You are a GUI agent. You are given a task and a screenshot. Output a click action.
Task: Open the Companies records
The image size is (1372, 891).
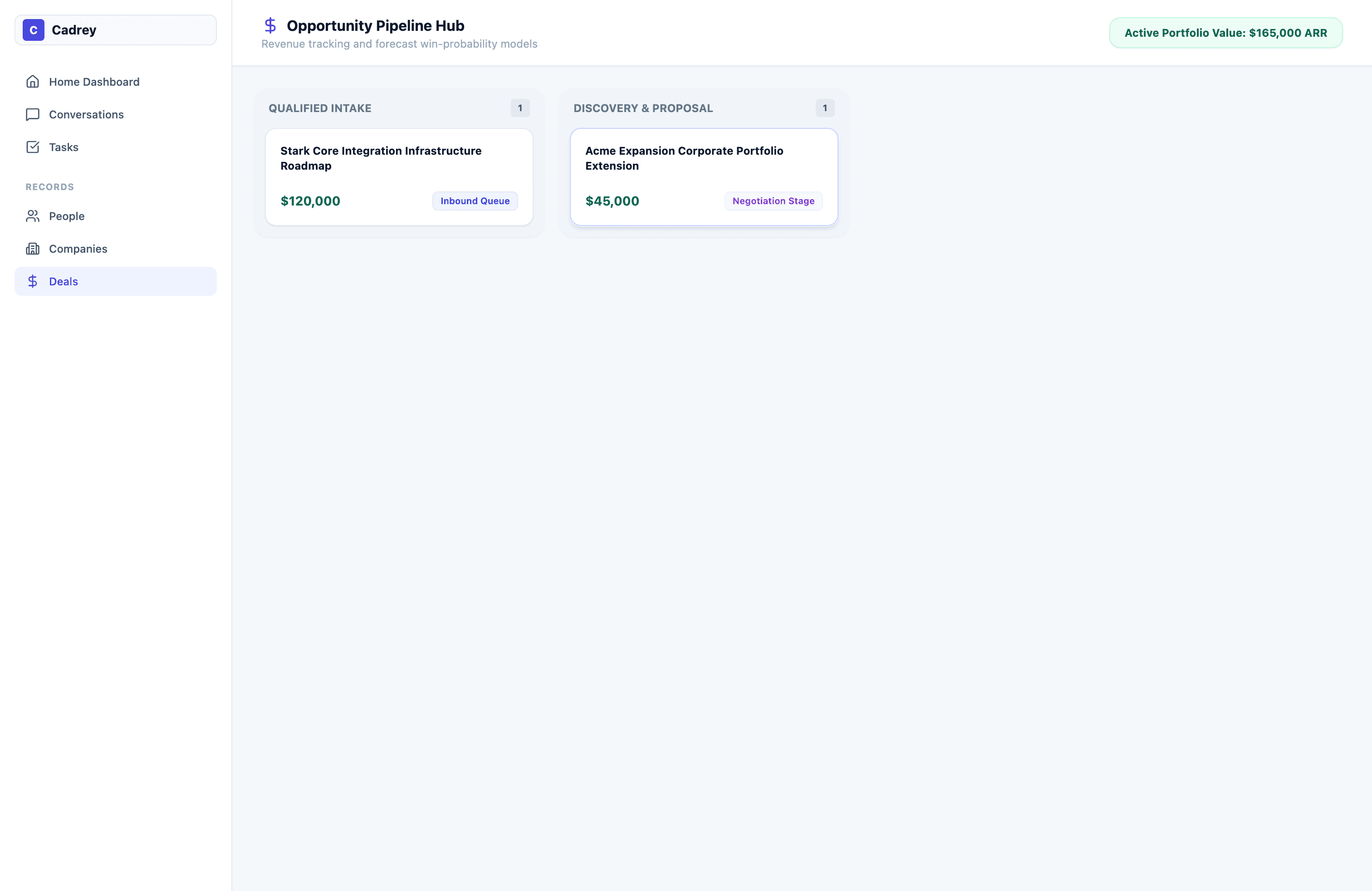click(115, 249)
